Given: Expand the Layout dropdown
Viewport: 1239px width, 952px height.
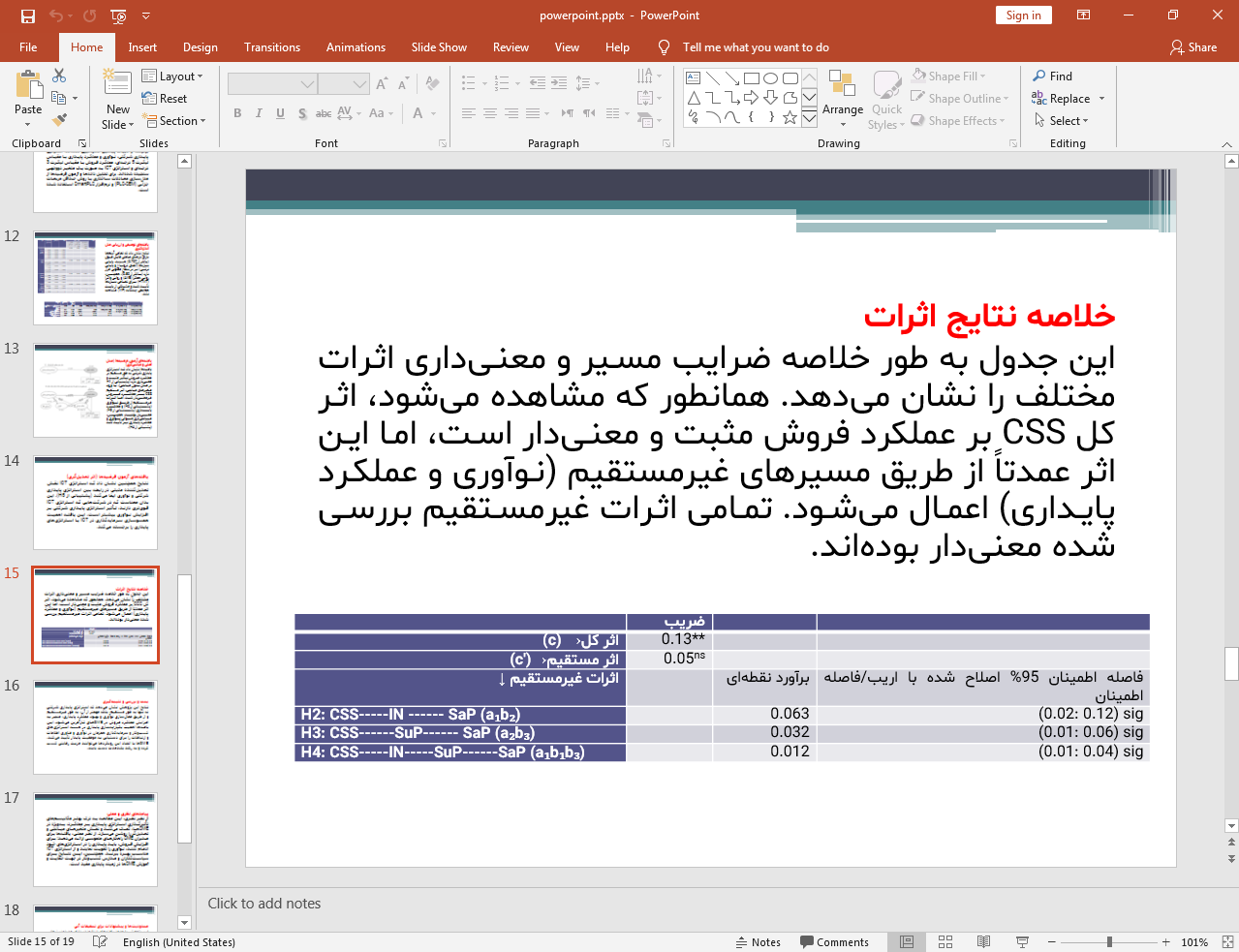Looking at the screenshot, I should tap(172, 77).
